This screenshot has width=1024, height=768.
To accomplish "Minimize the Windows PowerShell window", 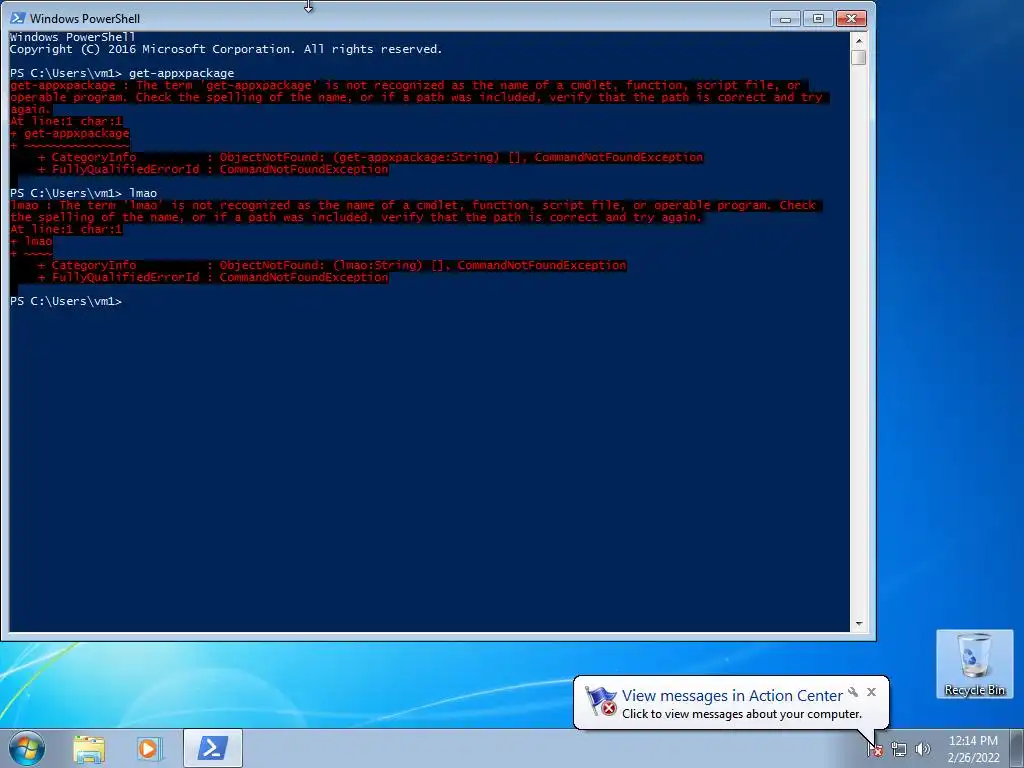I will (x=785, y=19).
